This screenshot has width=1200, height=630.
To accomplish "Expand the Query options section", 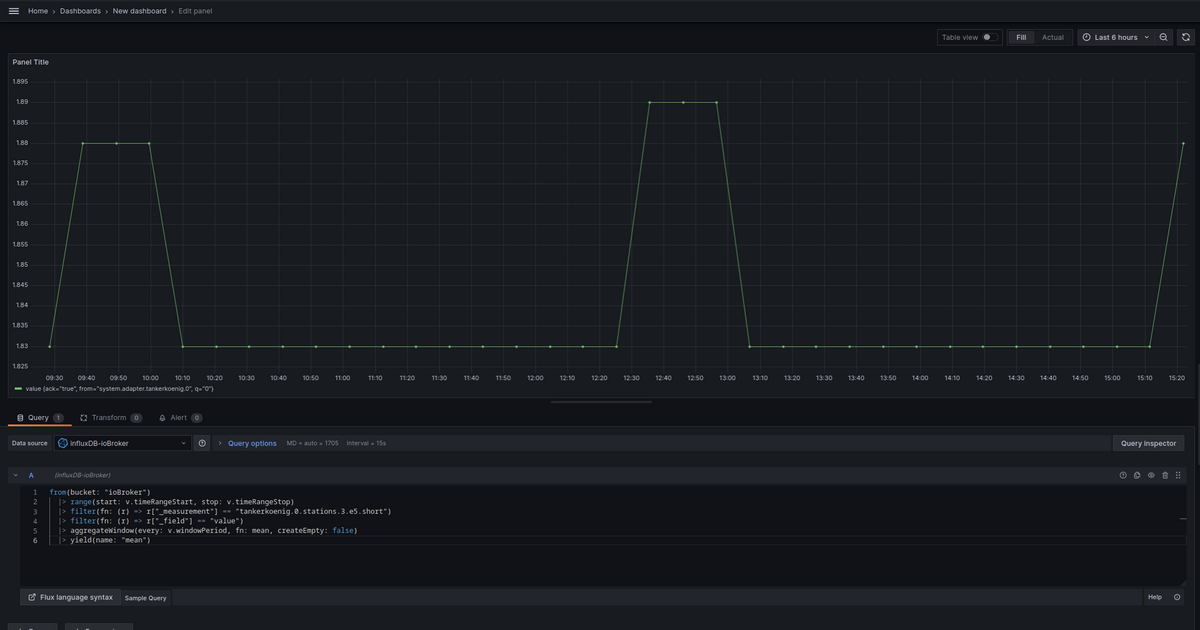I will (251, 443).
